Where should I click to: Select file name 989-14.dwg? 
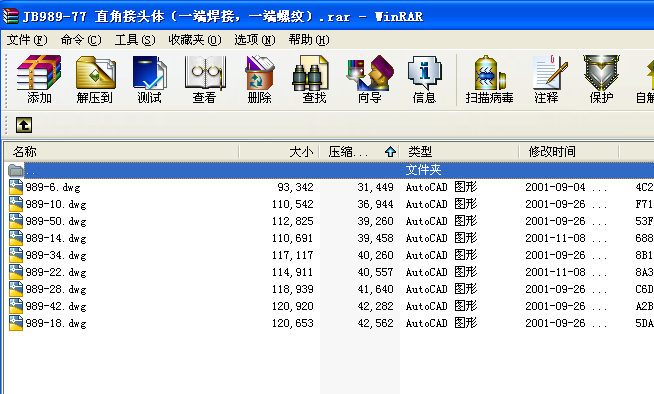click(56, 238)
